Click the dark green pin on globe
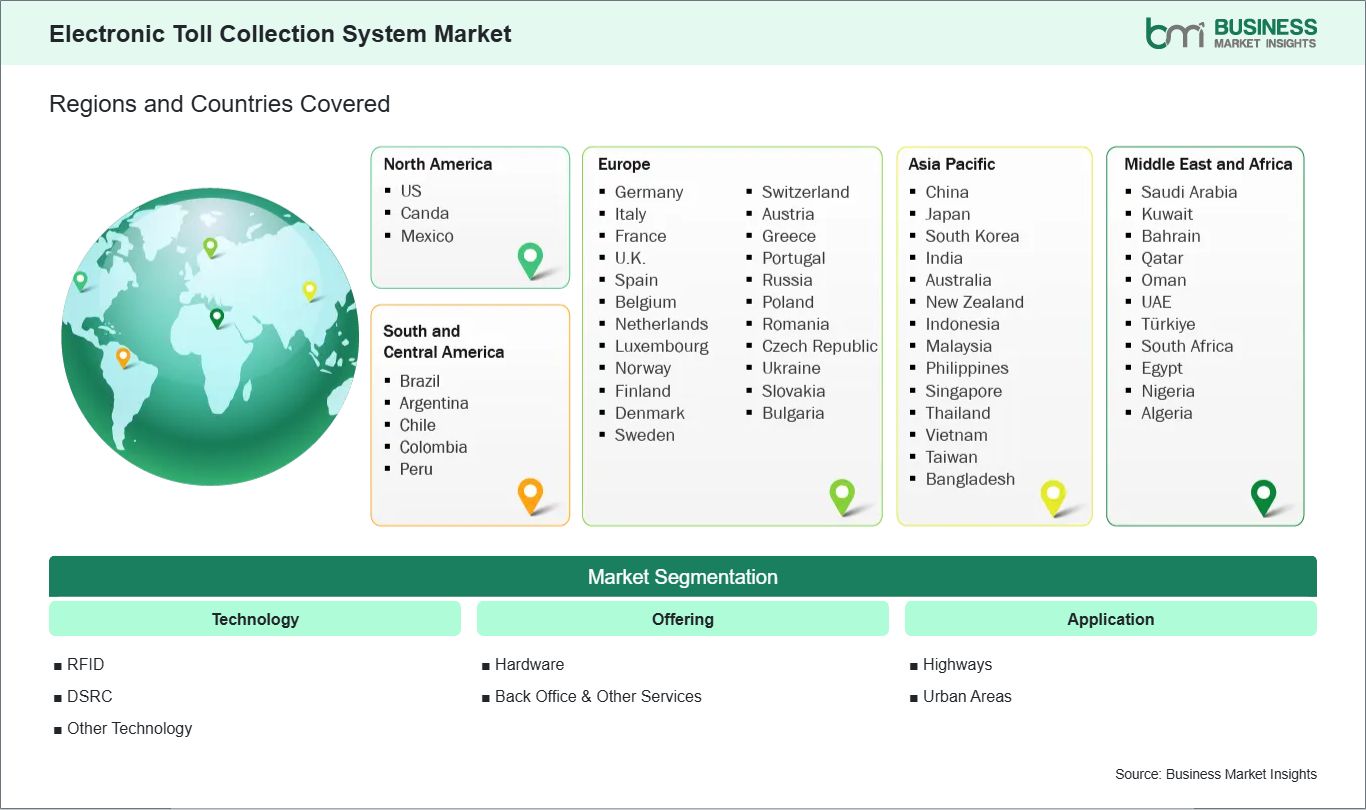The height and width of the screenshot is (810, 1366). point(217,318)
